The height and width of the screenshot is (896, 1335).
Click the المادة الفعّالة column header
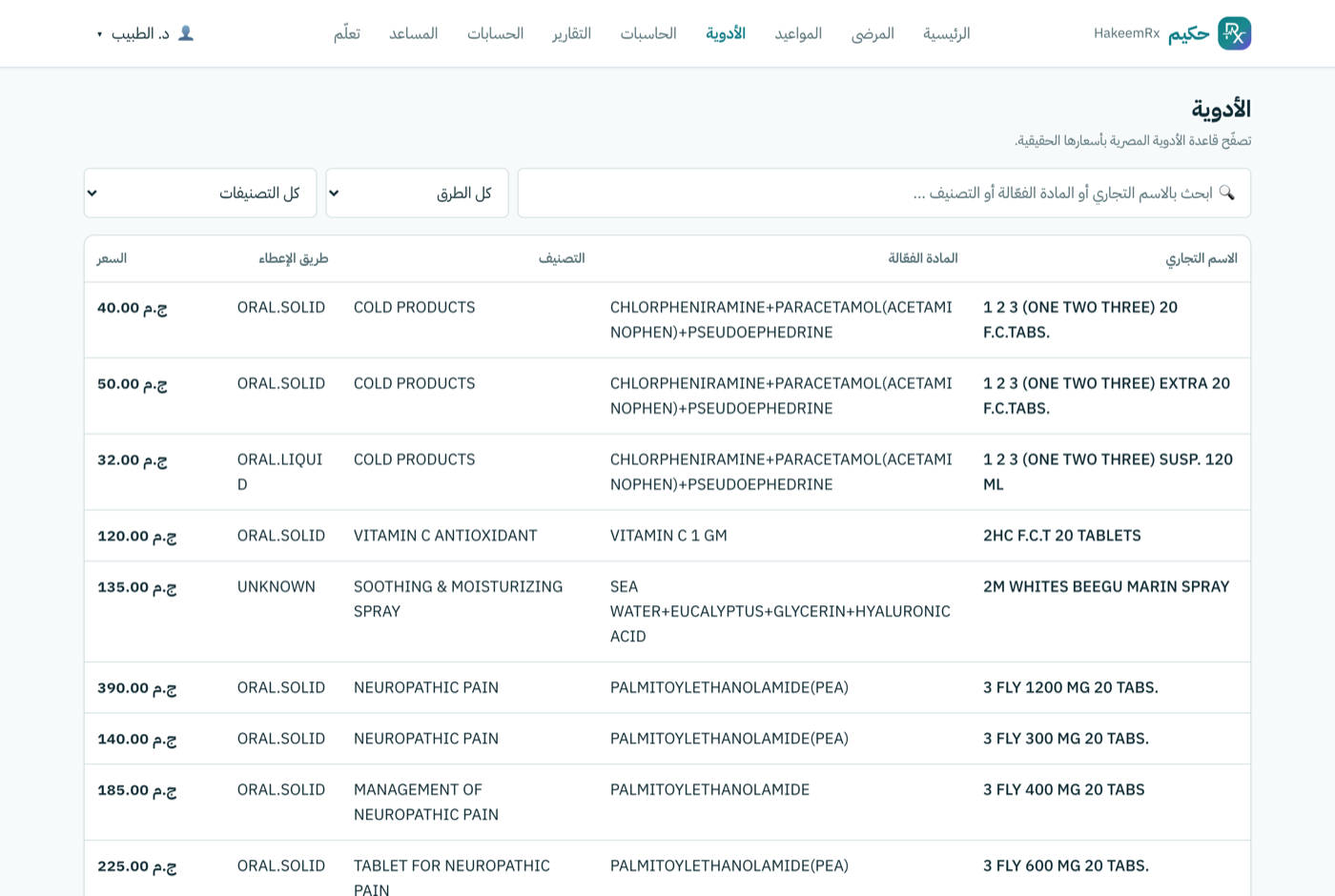pyautogui.click(x=922, y=258)
